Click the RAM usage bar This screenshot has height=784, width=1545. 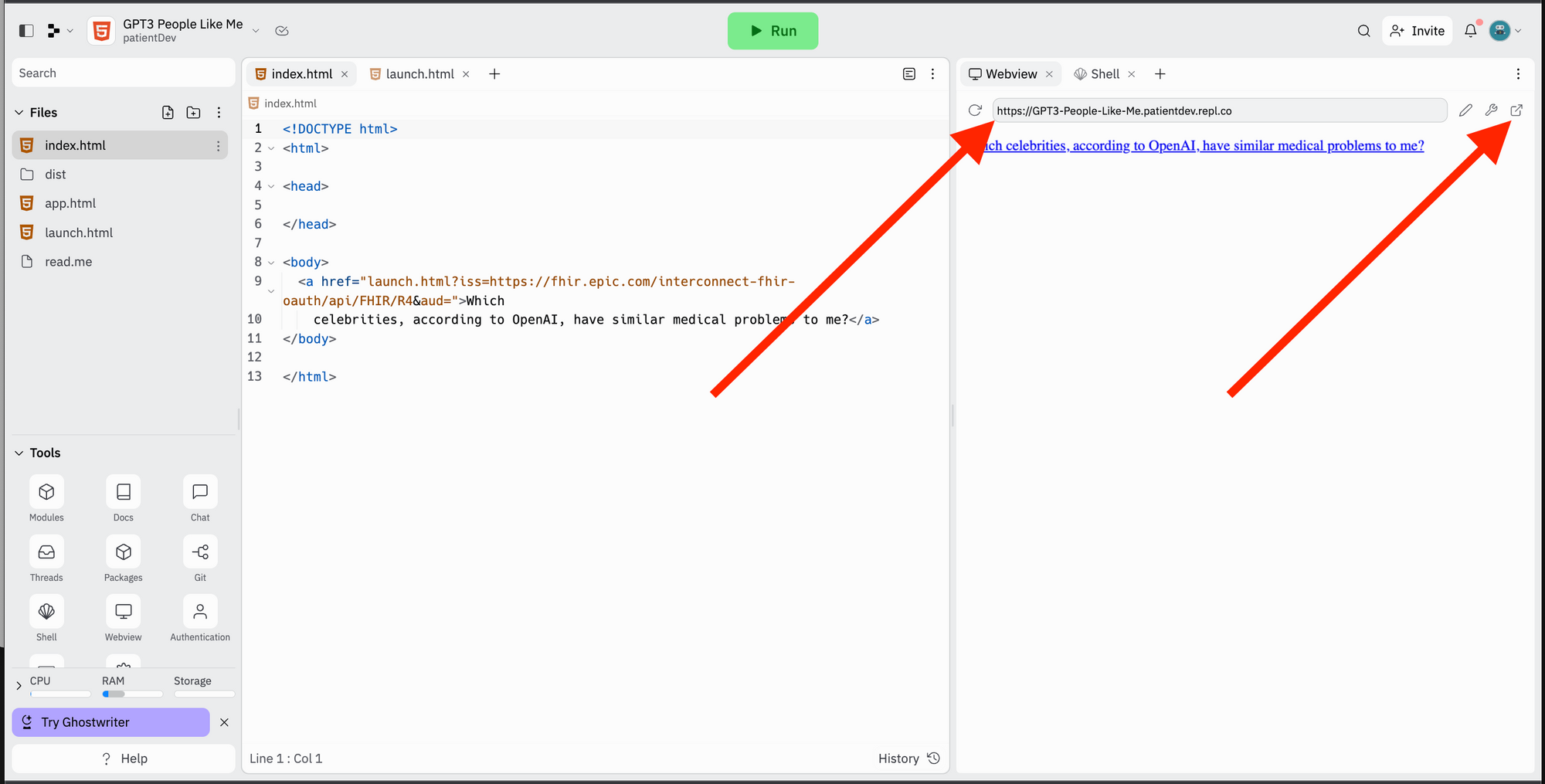click(x=132, y=694)
